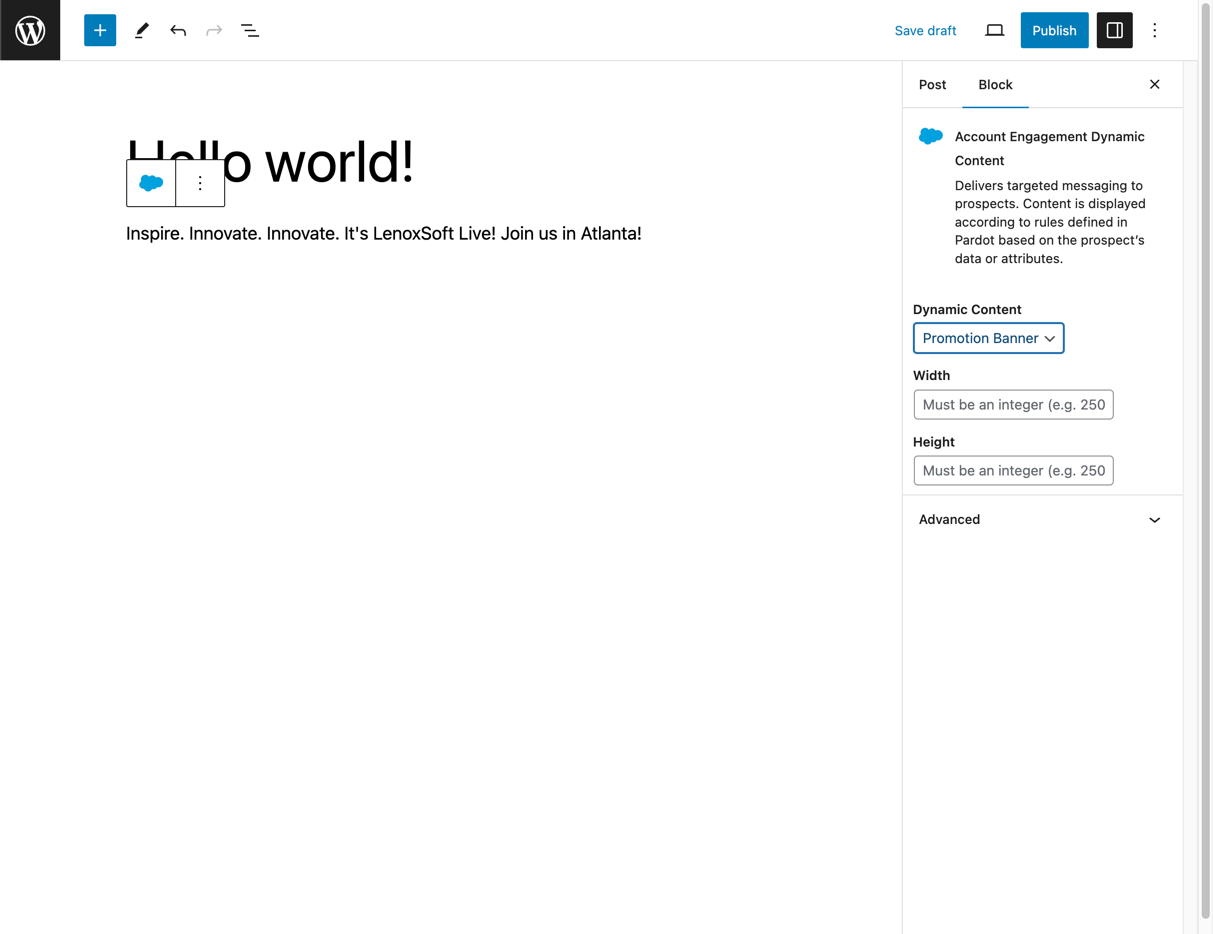
Task: Switch to the Post tab
Action: [x=932, y=85]
